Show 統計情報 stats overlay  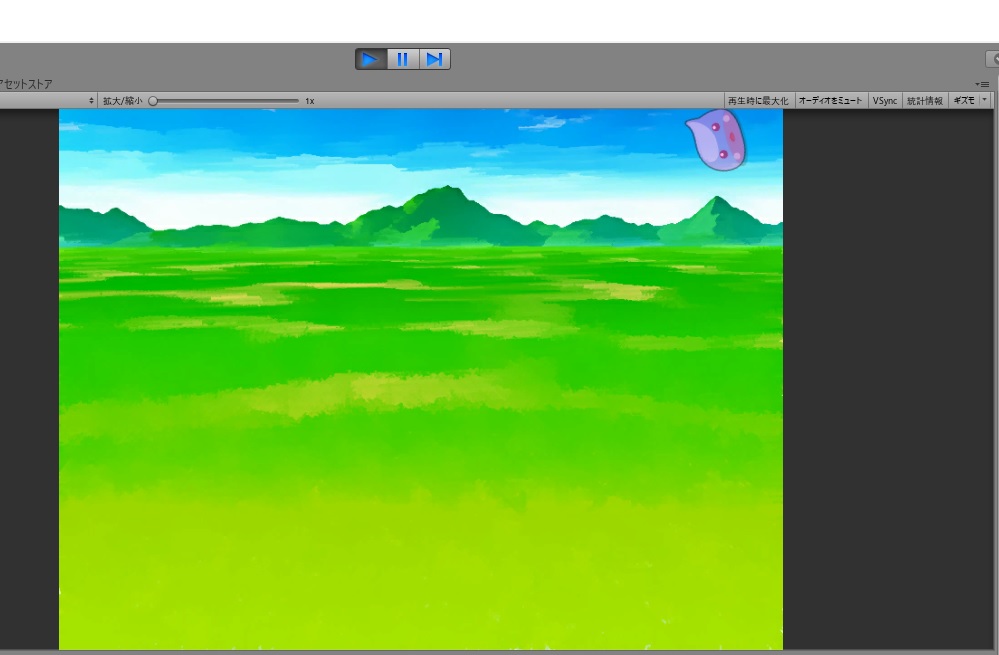tap(924, 101)
